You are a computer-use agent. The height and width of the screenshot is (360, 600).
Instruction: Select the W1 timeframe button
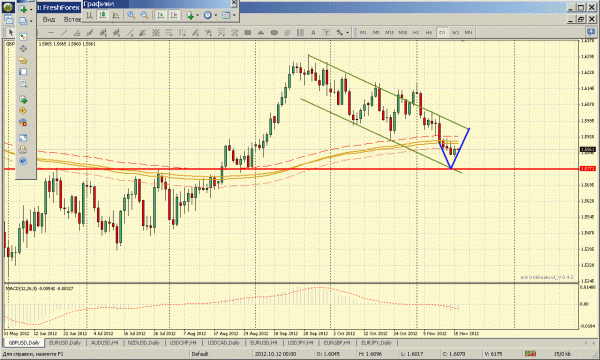[455, 33]
